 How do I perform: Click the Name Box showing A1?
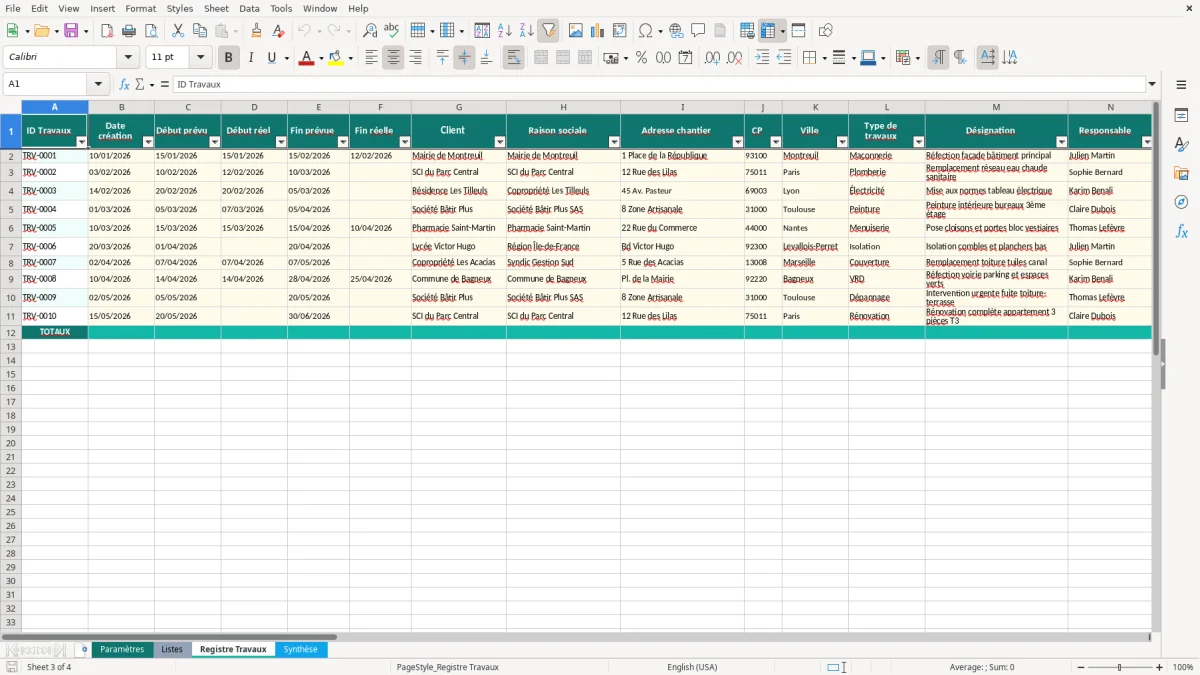(x=46, y=84)
